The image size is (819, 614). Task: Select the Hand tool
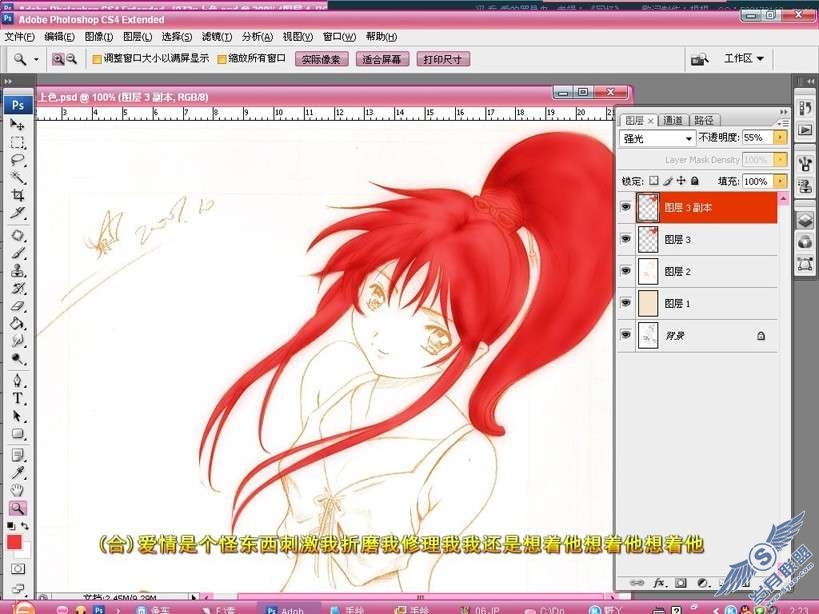[18, 490]
